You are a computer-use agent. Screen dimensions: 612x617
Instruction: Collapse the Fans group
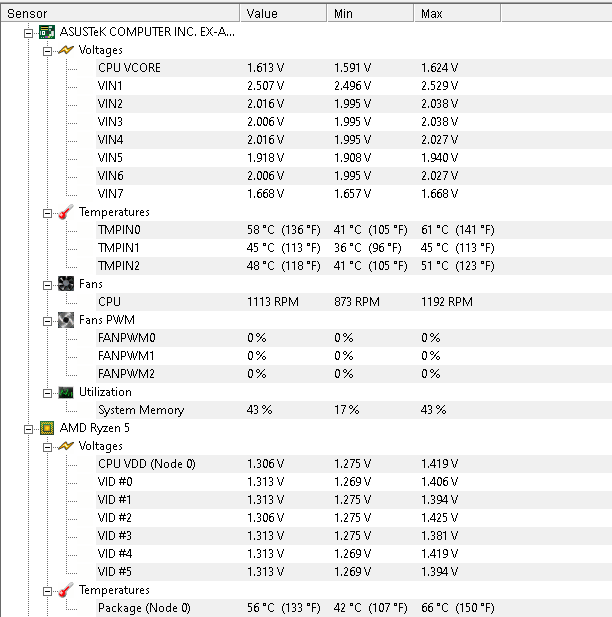click(47, 285)
